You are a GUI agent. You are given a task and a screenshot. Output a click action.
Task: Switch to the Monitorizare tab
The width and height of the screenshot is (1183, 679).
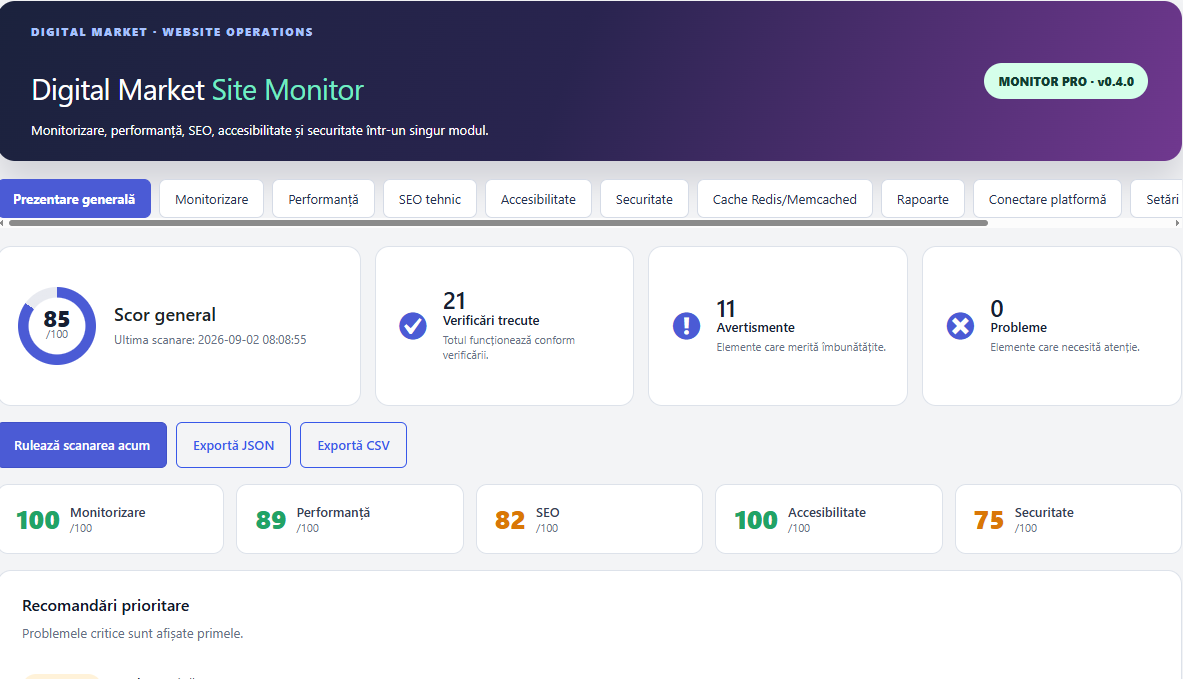point(211,199)
